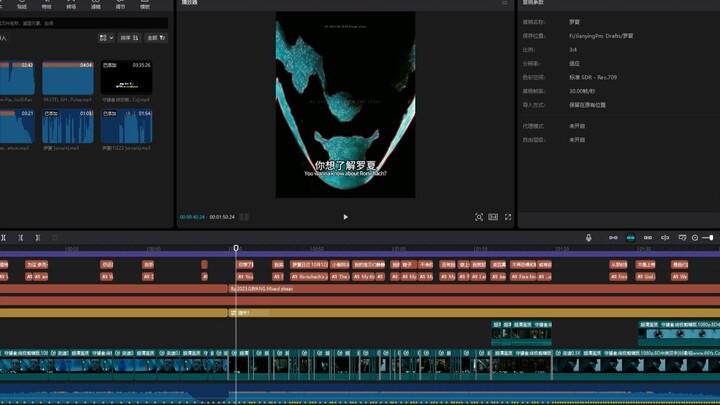Select the PASTEL GH Pulse.mp3 thumbnail
Screen dimensions: 720x405
click(x=68, y=78)
